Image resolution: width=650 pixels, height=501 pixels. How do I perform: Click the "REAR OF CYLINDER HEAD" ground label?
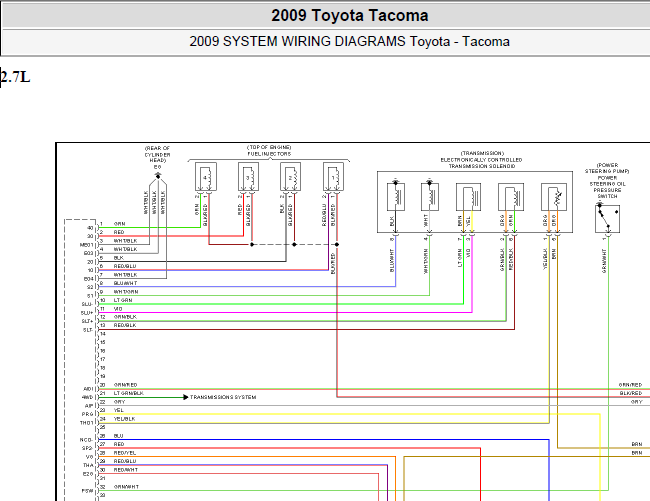tap(158, 154)
